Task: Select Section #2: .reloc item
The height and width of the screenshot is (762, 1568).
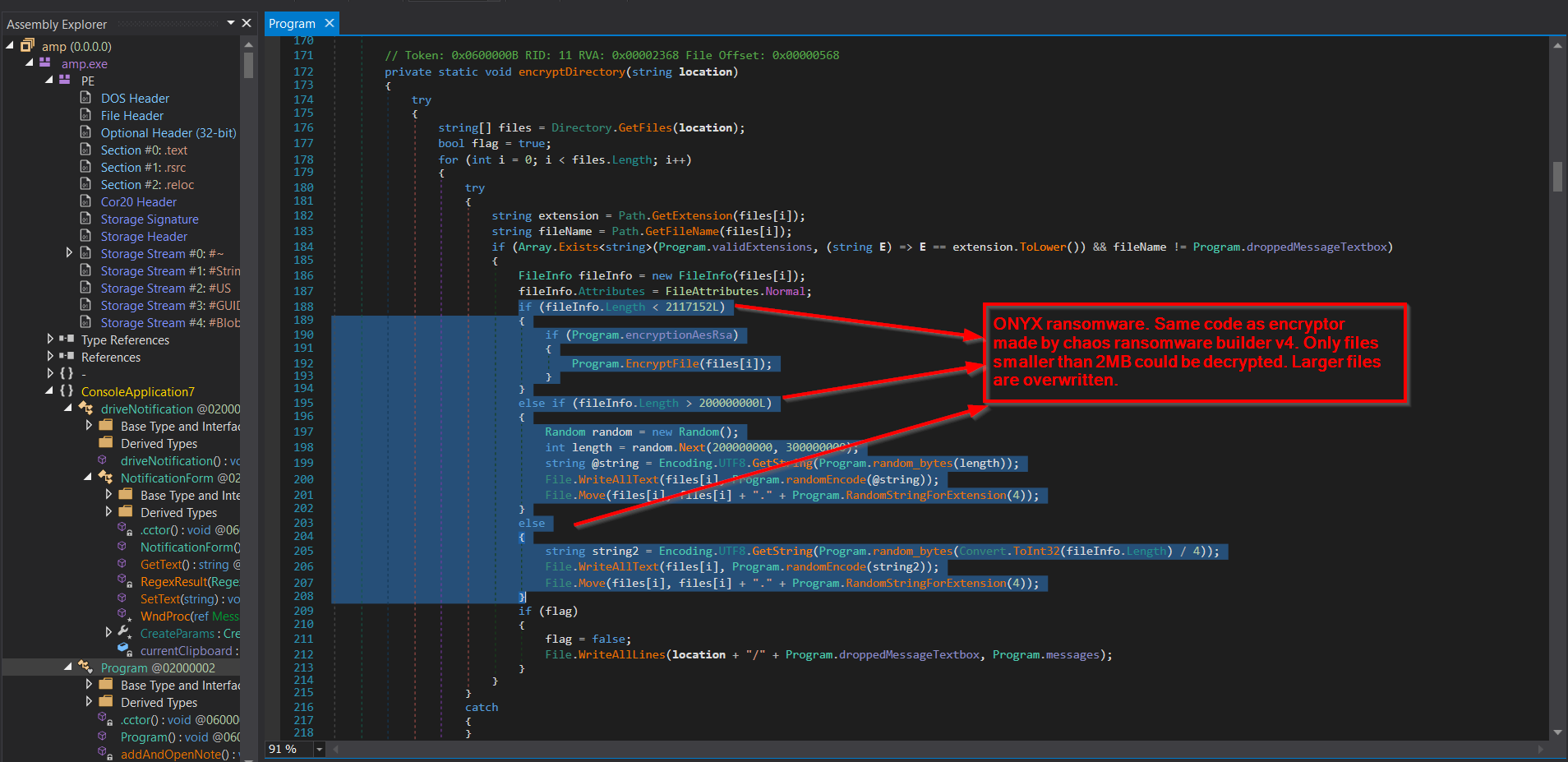Action: (147, 184)
